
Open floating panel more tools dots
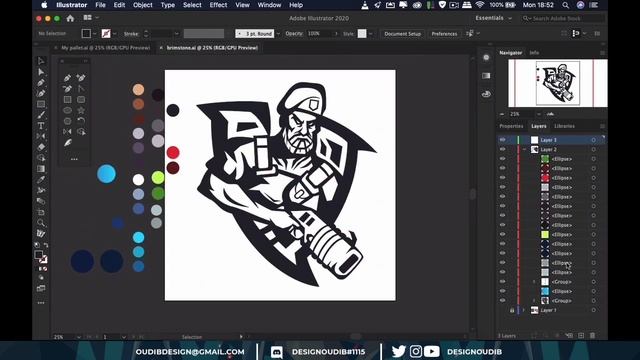click(74, 159)
